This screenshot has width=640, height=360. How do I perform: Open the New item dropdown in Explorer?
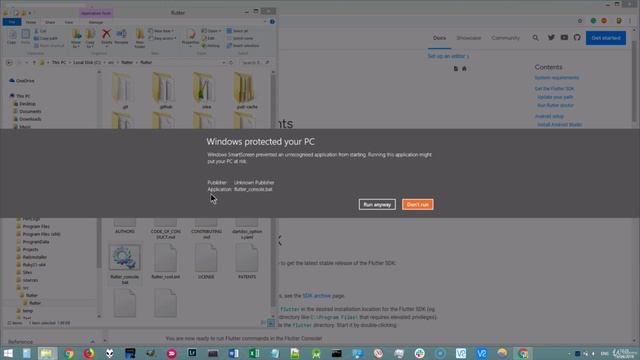[161, 31]
